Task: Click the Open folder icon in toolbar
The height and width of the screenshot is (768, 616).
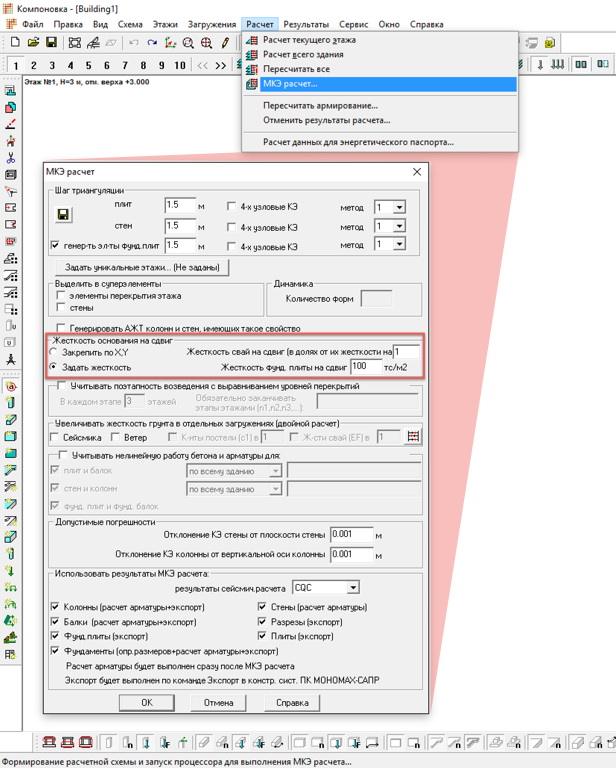Action: point(33,43)
